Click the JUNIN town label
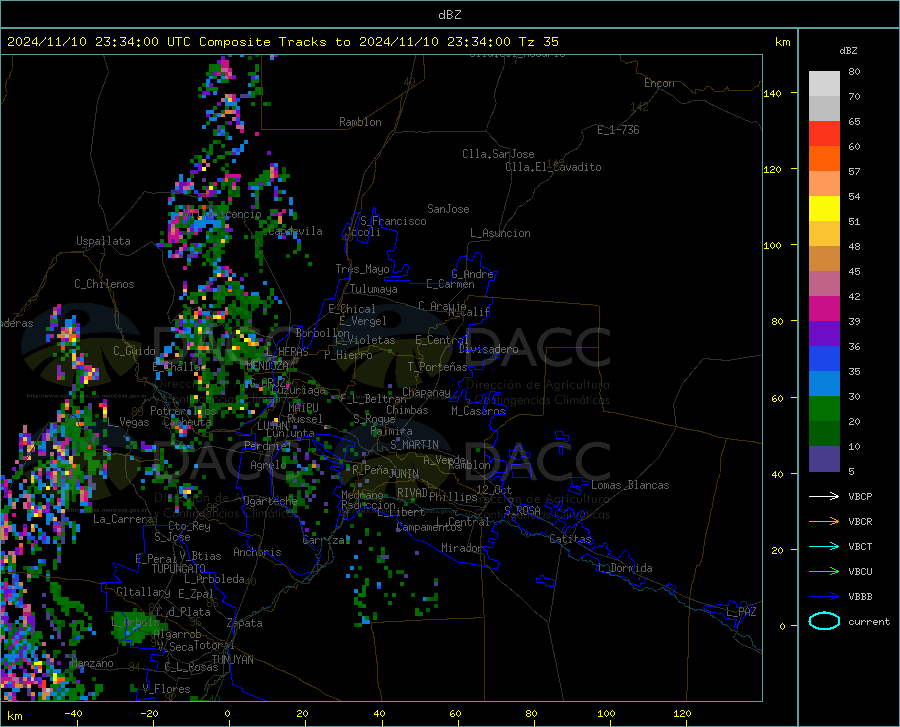 pyautogui.click(x=404, y=474)
